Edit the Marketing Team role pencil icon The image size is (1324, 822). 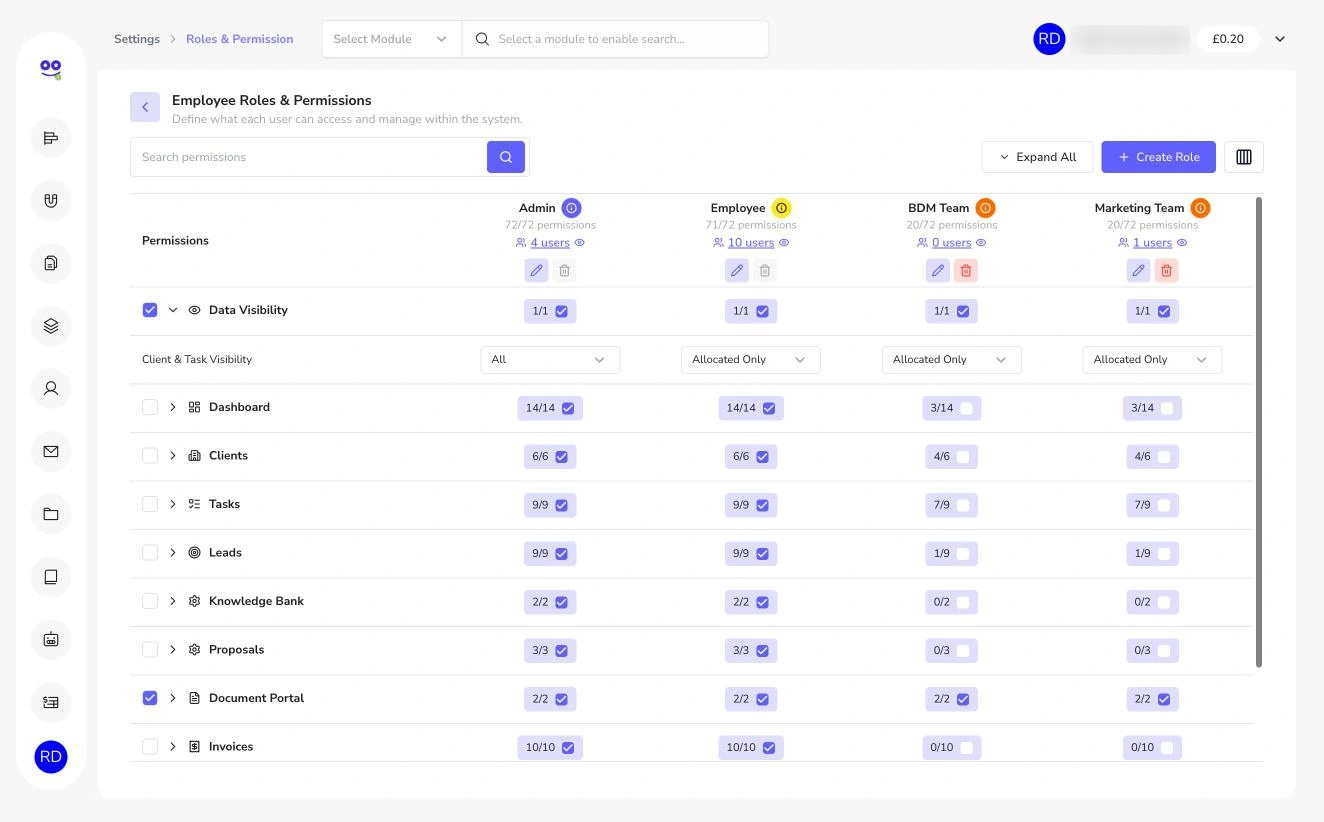(x=1139, y=270)
